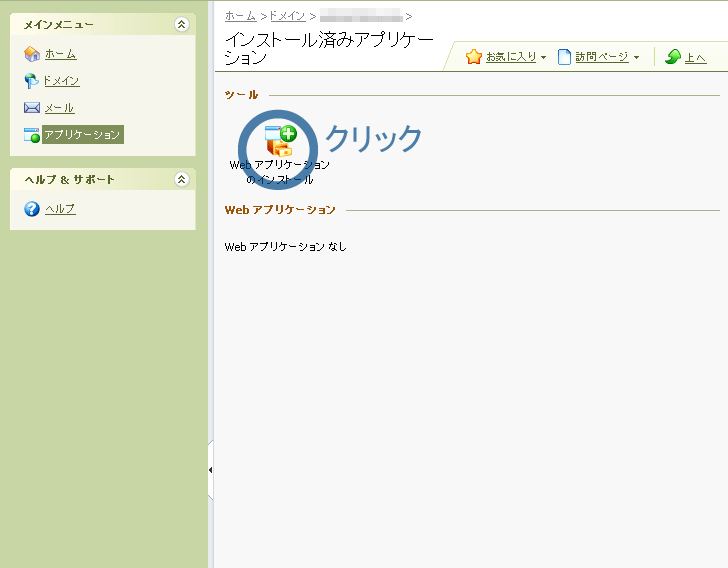Click the 'Web アプリケーション なし' text

pyautogui.click(x=286, y=247)
